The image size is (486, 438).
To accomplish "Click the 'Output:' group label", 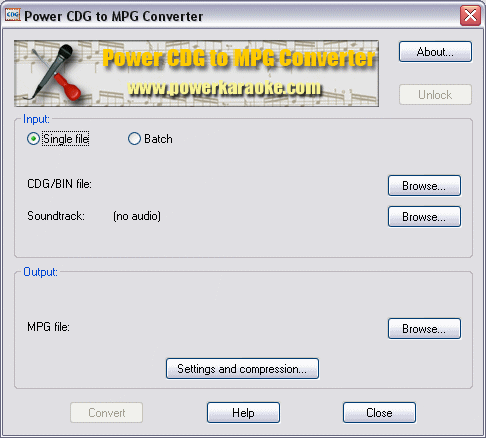I will (x=40, y=272).
